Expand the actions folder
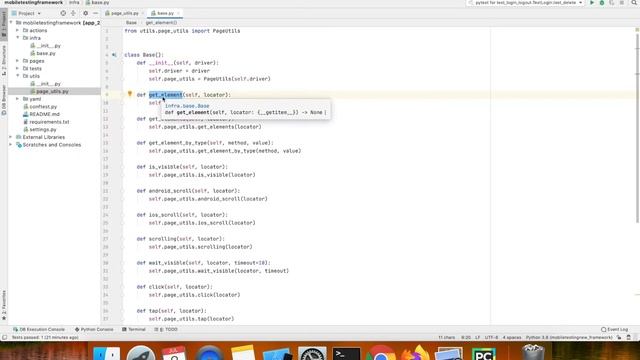The width and height of the screenshot is (640, 360). tap(18, 30)
